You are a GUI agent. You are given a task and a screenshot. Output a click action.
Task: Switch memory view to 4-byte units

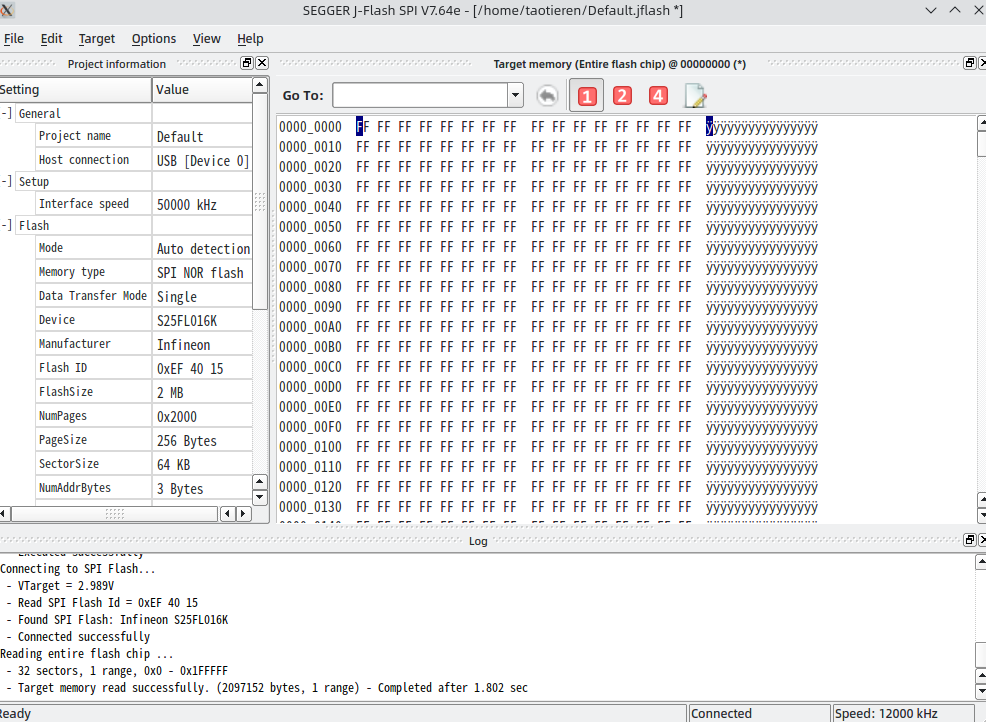pos(658,96)
